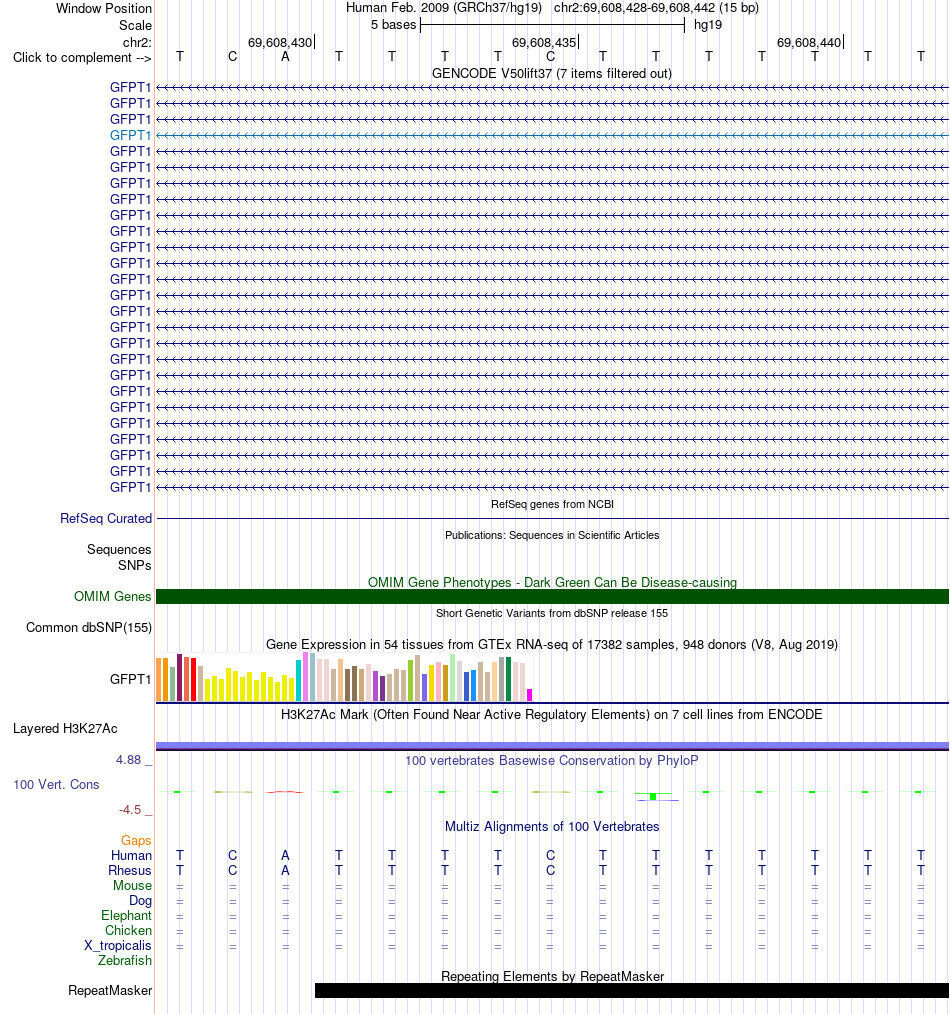Click the orange Gaps label
Image resolution: width=950 pixels, height=1014 pixels.
coord(136,840)
